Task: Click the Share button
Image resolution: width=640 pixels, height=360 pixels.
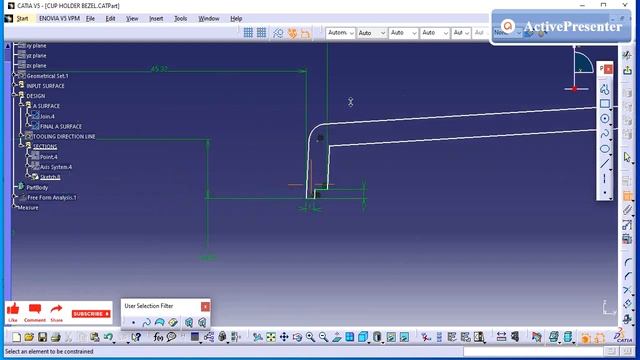Action: click(x=57, y=313)
